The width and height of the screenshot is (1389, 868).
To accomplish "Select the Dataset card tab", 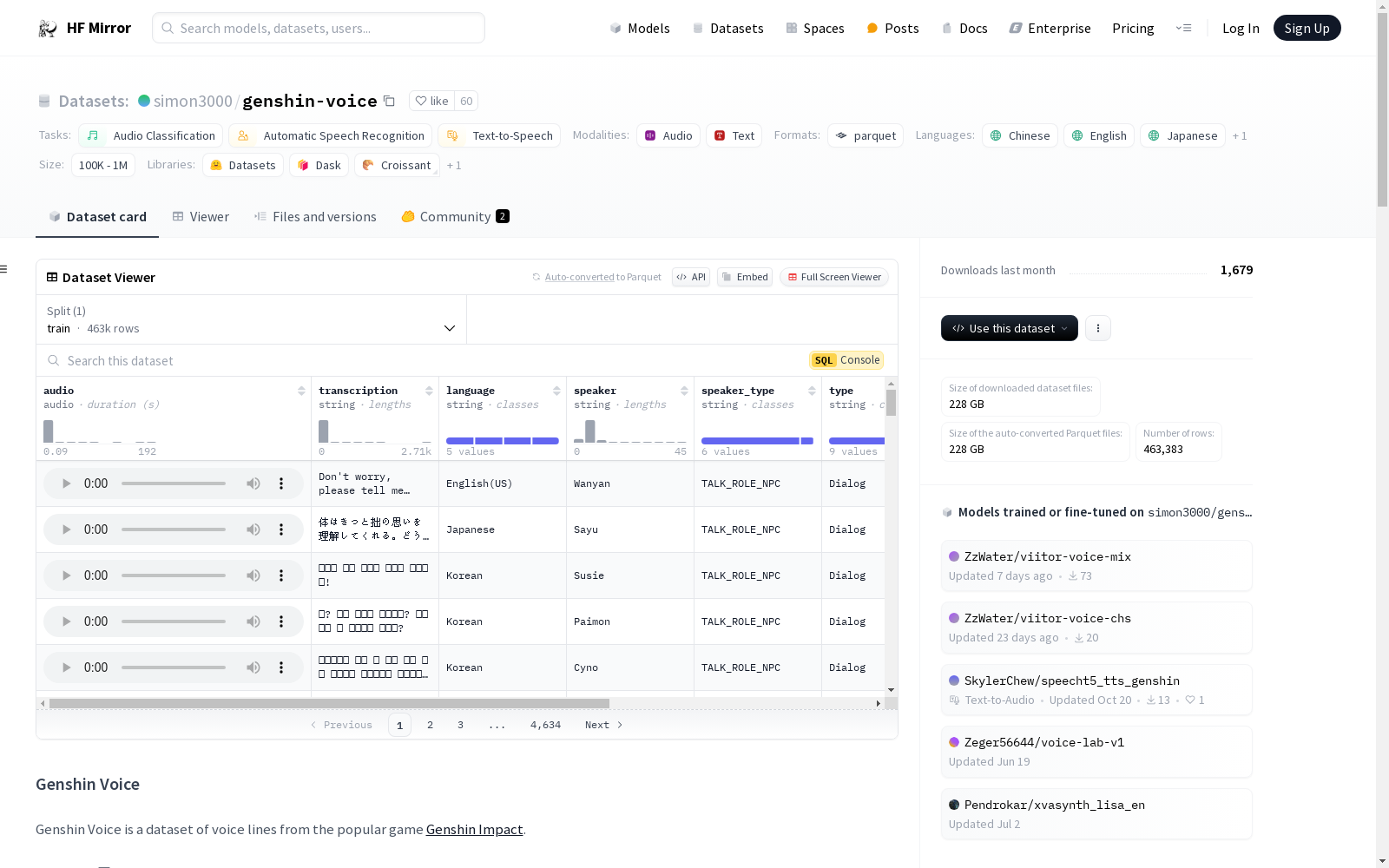I will pos(97,217).
